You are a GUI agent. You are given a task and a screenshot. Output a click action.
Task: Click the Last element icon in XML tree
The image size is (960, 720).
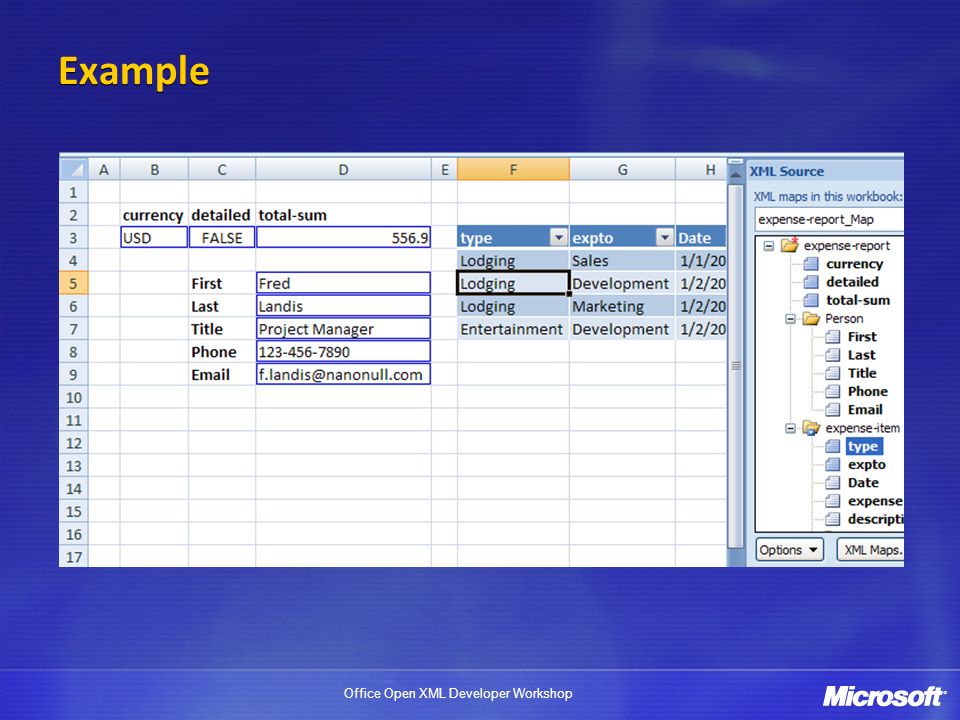[833, 355]
